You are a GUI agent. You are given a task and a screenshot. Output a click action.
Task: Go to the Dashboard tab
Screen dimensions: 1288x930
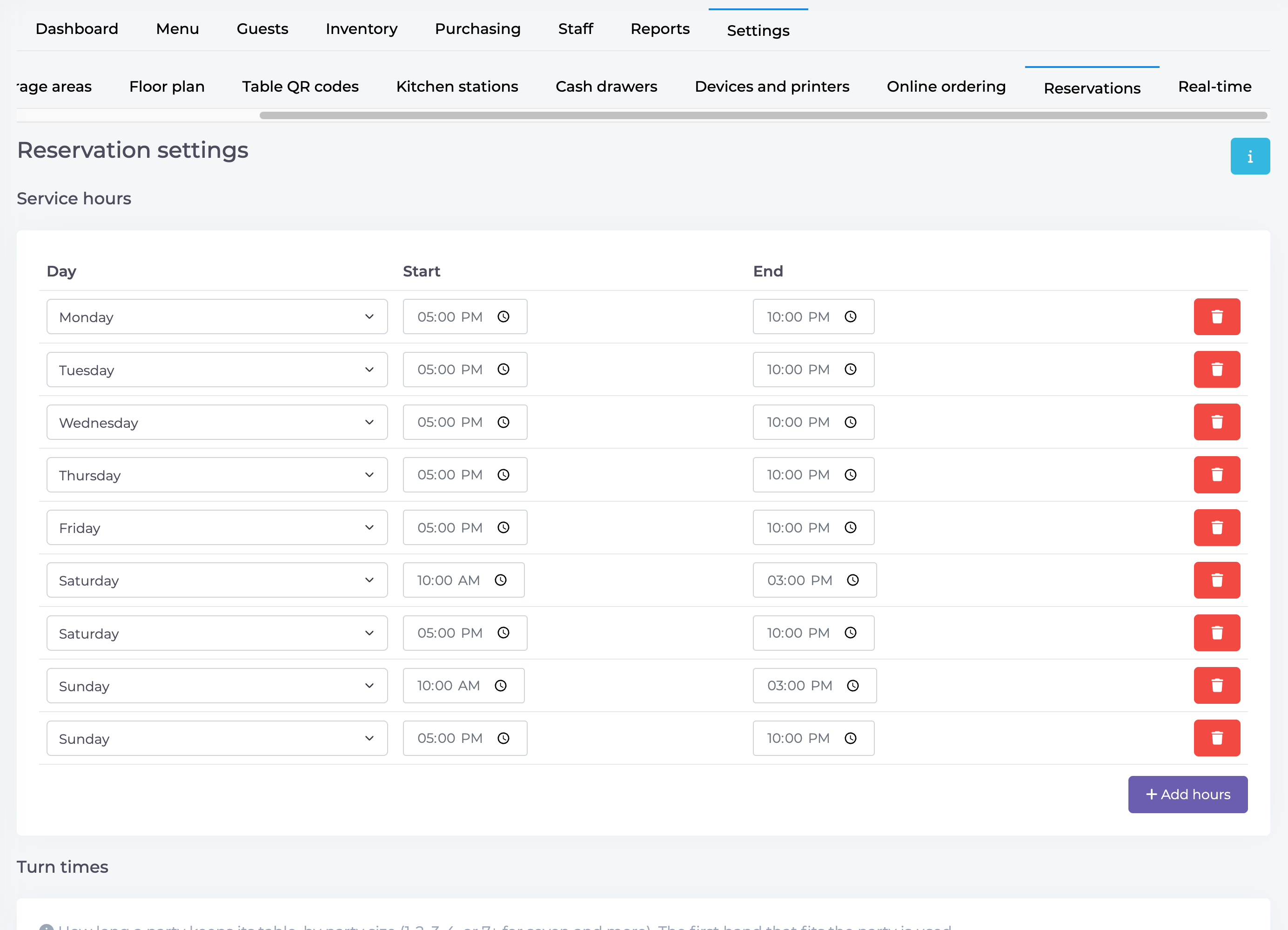click(77, 29)
